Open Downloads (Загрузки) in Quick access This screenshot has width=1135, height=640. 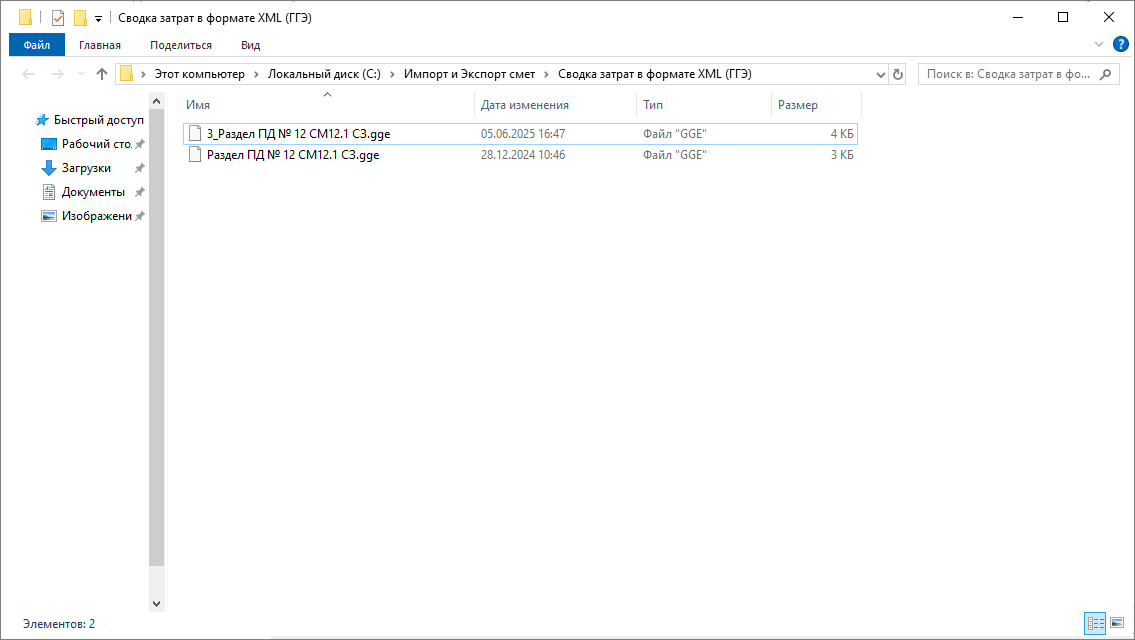[x=86, y=168]
